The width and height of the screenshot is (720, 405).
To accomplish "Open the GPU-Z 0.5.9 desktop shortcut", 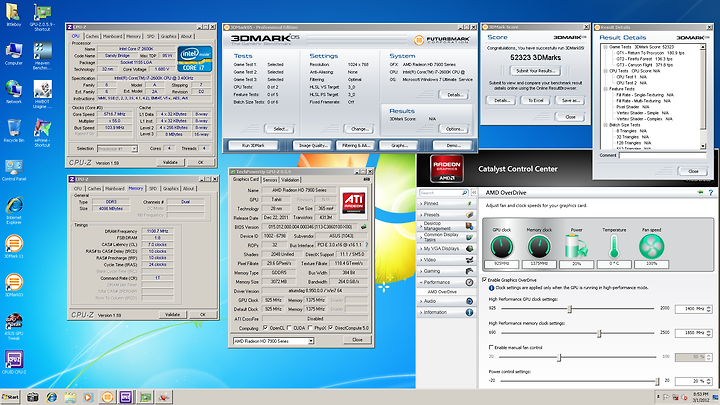I will coord(42,17).
